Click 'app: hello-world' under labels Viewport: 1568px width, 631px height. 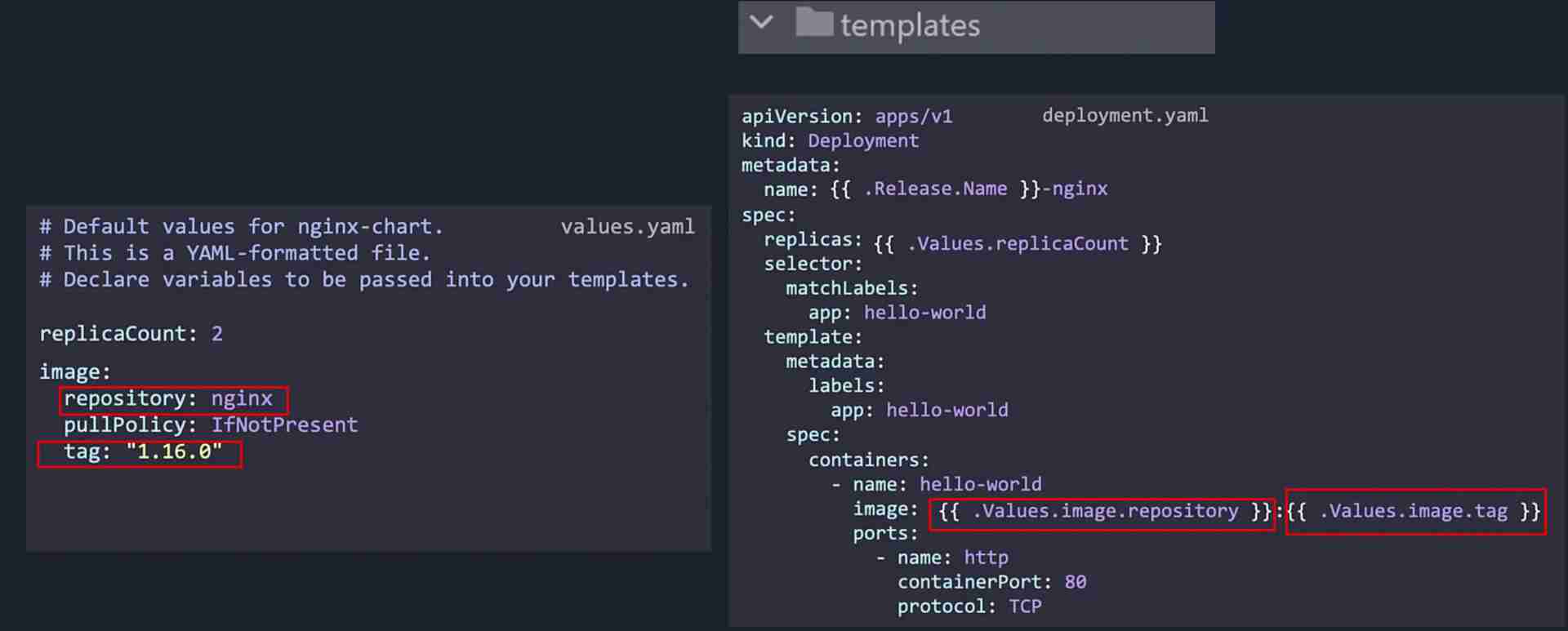[920, 410]
